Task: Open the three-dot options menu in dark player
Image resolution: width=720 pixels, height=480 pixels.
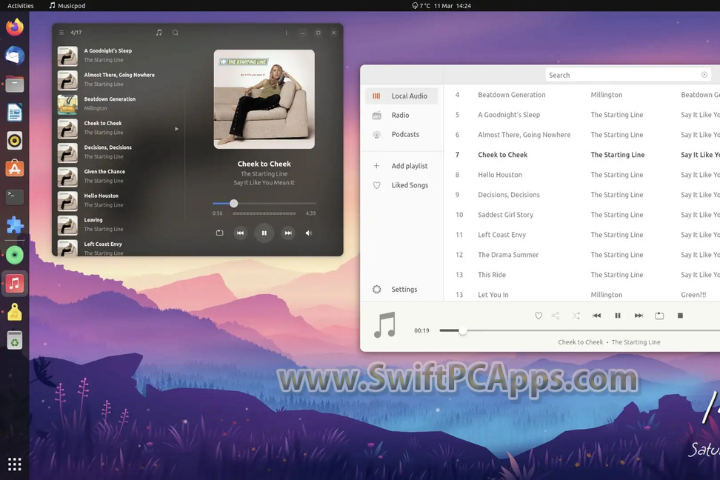Action: (287, 33)
